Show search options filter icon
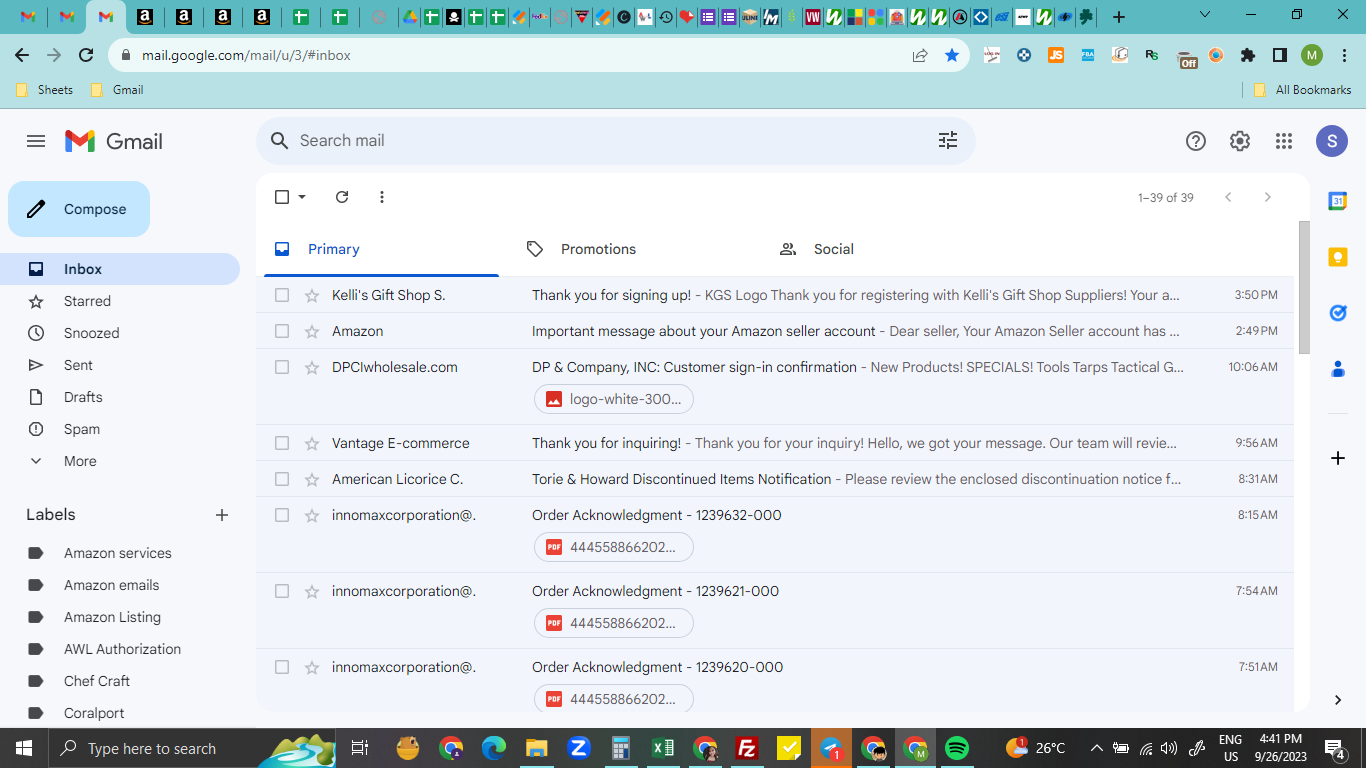The width and height of the screenshot is (1366, 768). click(948, 141)
